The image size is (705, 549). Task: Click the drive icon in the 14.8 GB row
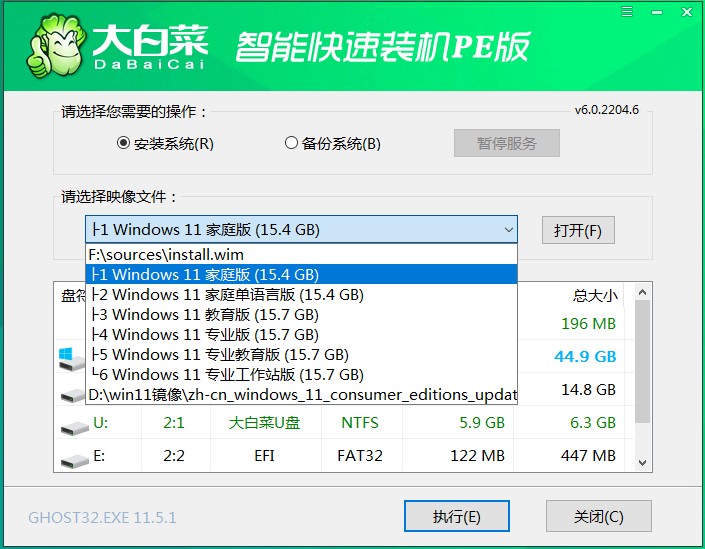(x=72, y=395)
